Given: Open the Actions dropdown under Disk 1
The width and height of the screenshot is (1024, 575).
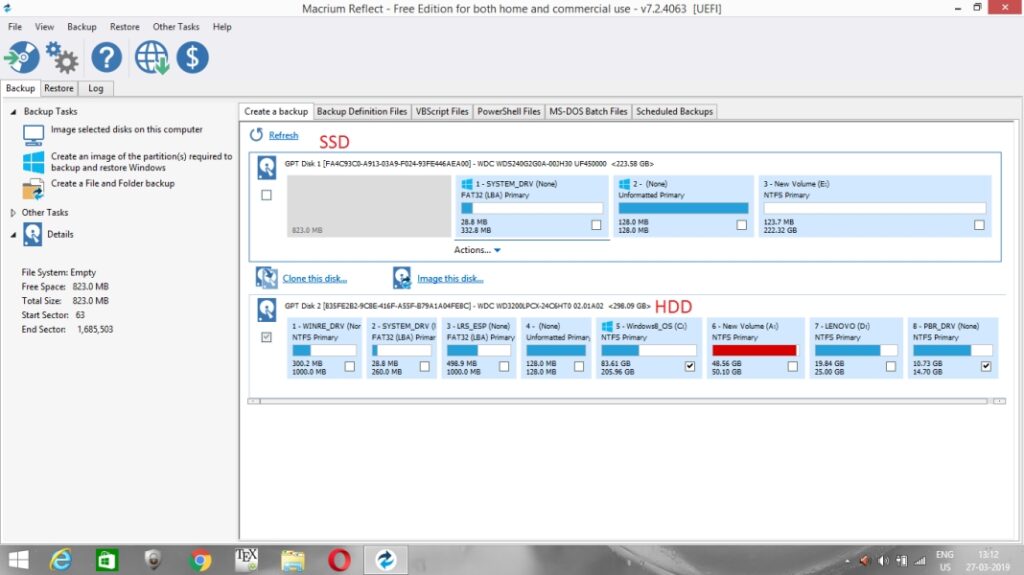Looking at the screenshot, I should pos(477,250).
